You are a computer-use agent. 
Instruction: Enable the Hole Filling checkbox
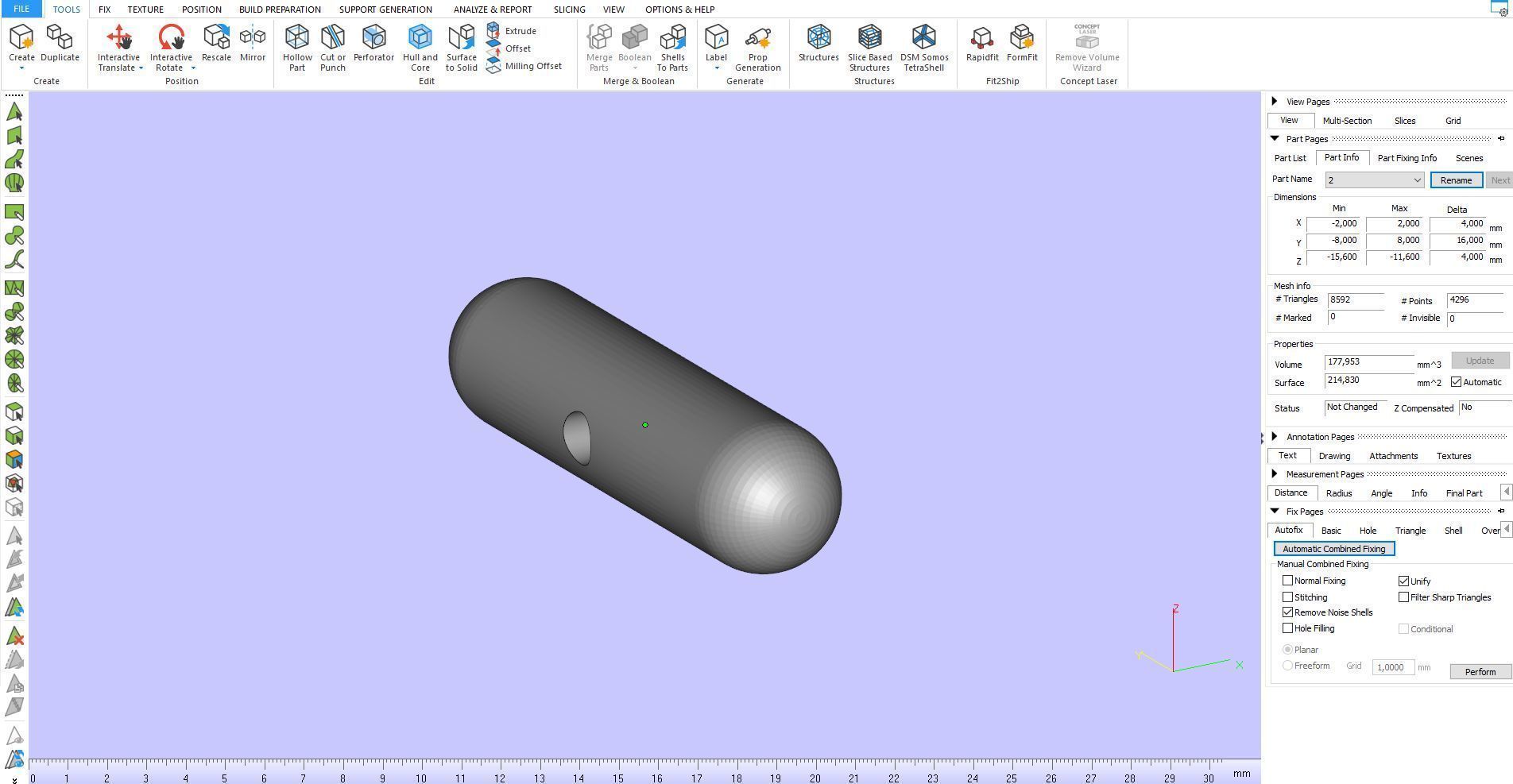1288,628
